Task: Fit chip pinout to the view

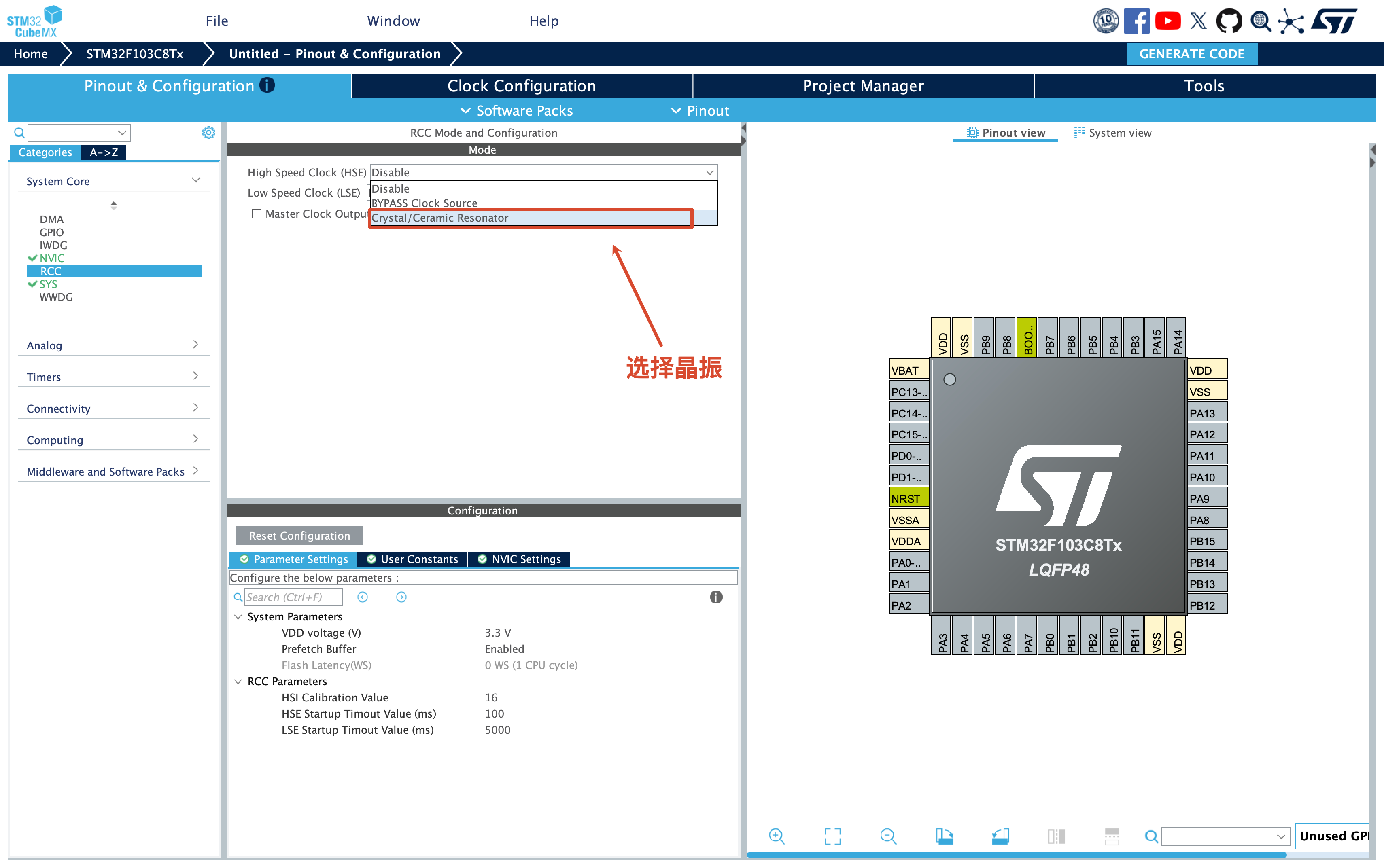Action: 833,836
